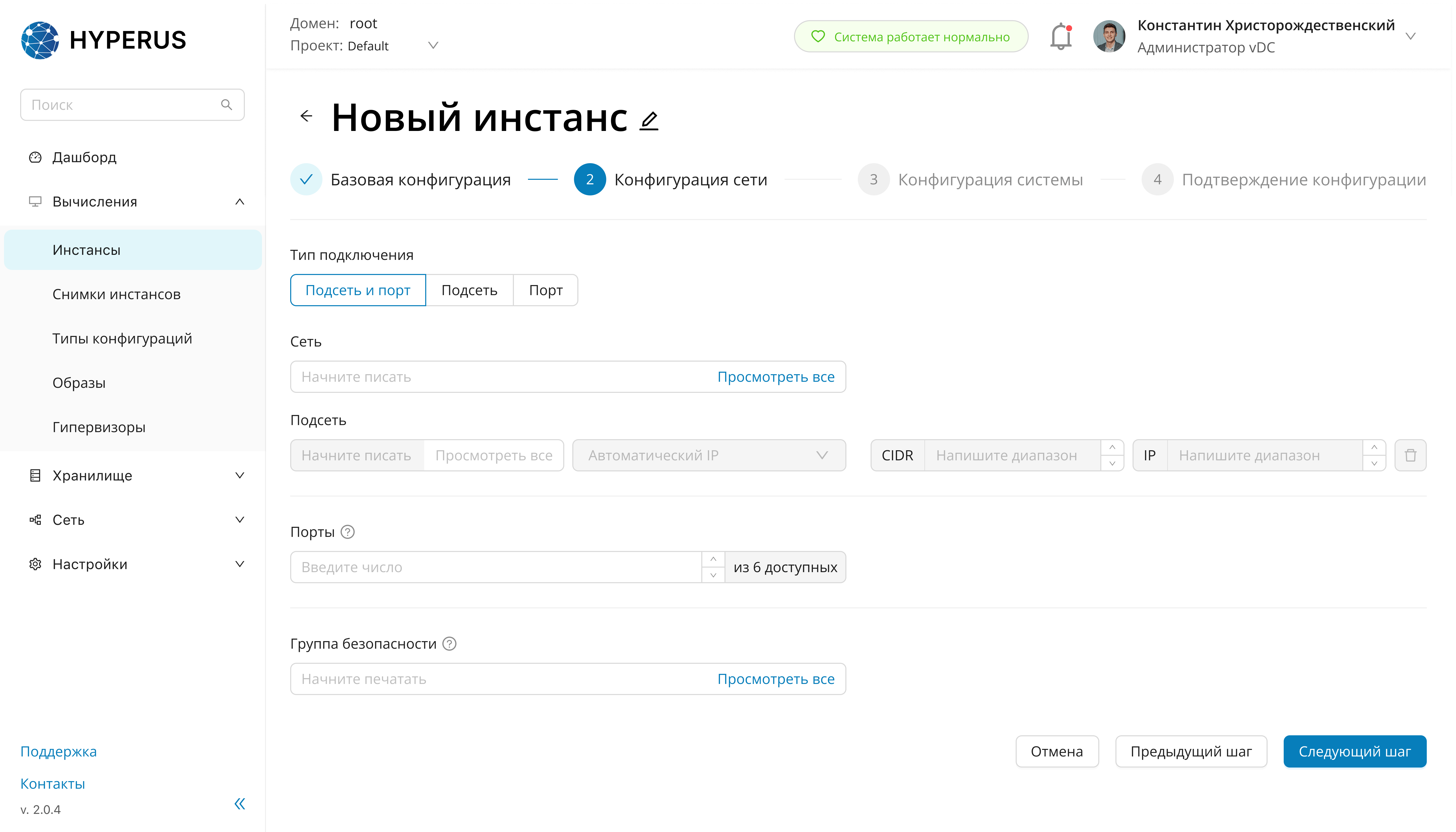
Task: Click the notification bell icon
Action: coord(1061,37)
